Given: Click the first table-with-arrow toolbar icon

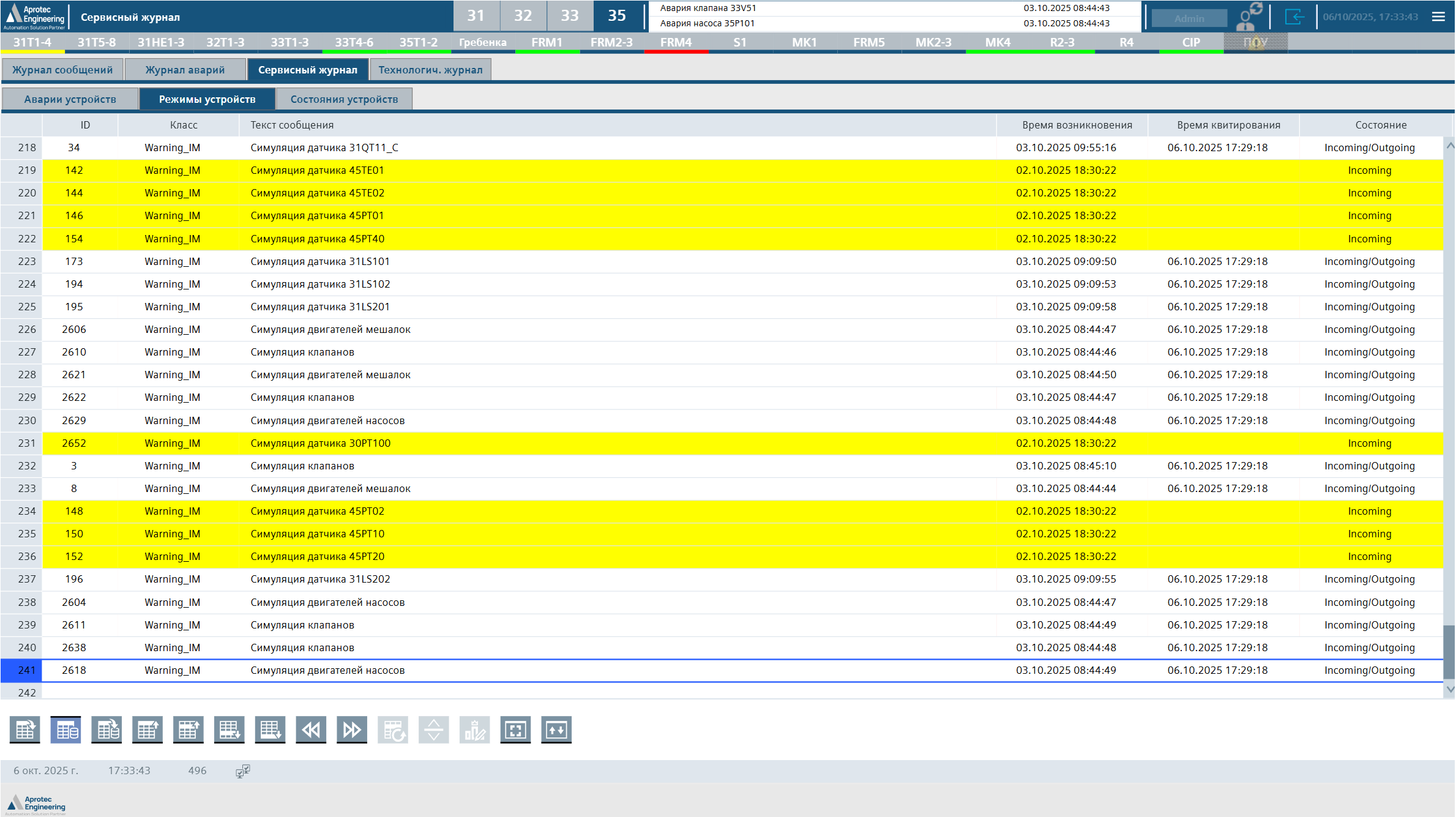Looking at the screenshot, I should point(25,729).
